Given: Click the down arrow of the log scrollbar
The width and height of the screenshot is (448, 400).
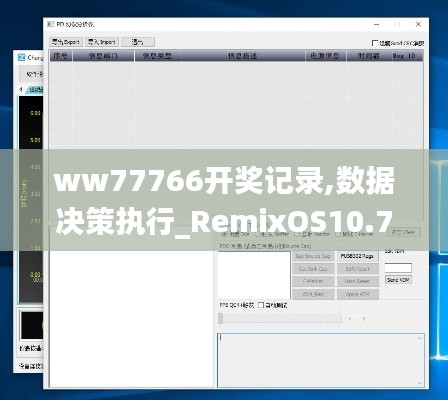Looking at the screenshot, I should tap(419, 383).
